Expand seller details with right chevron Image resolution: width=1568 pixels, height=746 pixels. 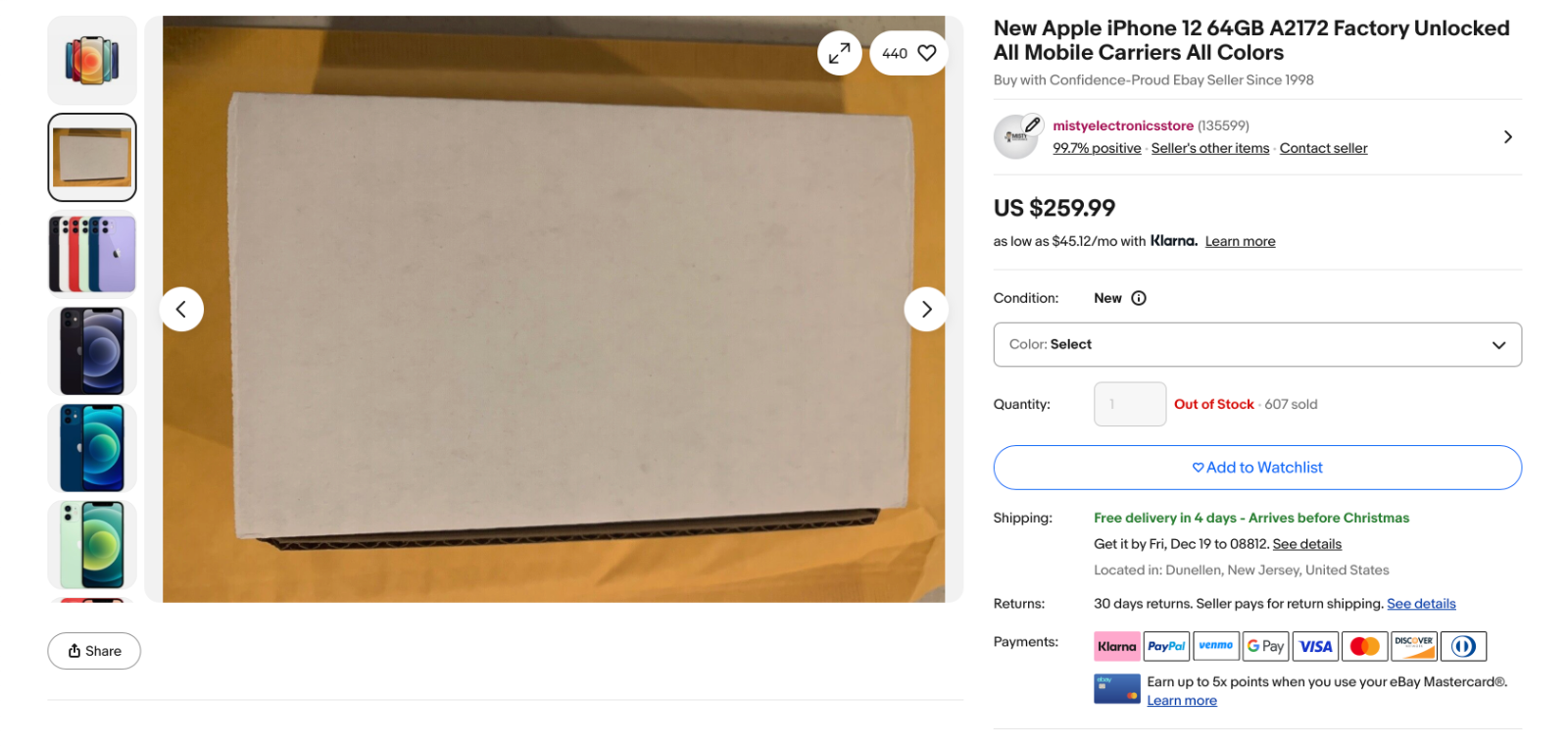click(1507, 137)
